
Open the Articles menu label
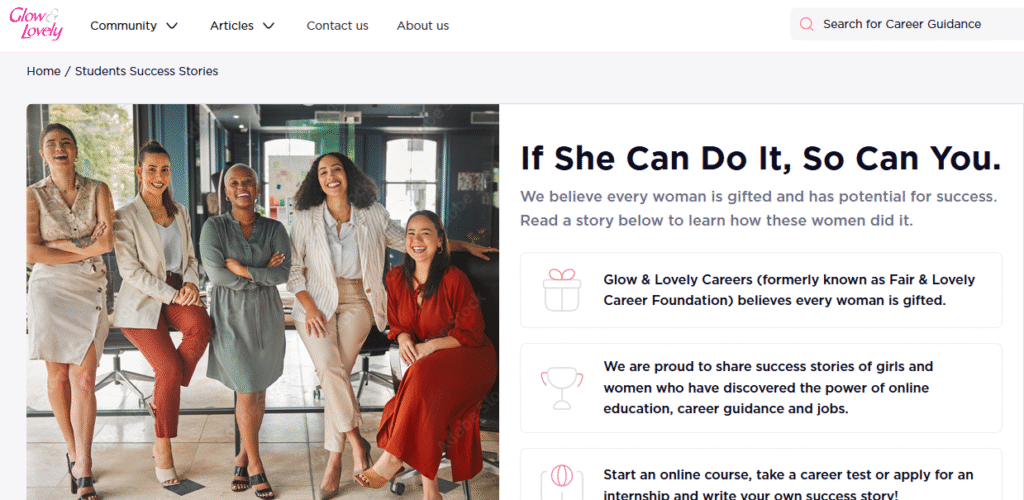click(x=232, y=26)
